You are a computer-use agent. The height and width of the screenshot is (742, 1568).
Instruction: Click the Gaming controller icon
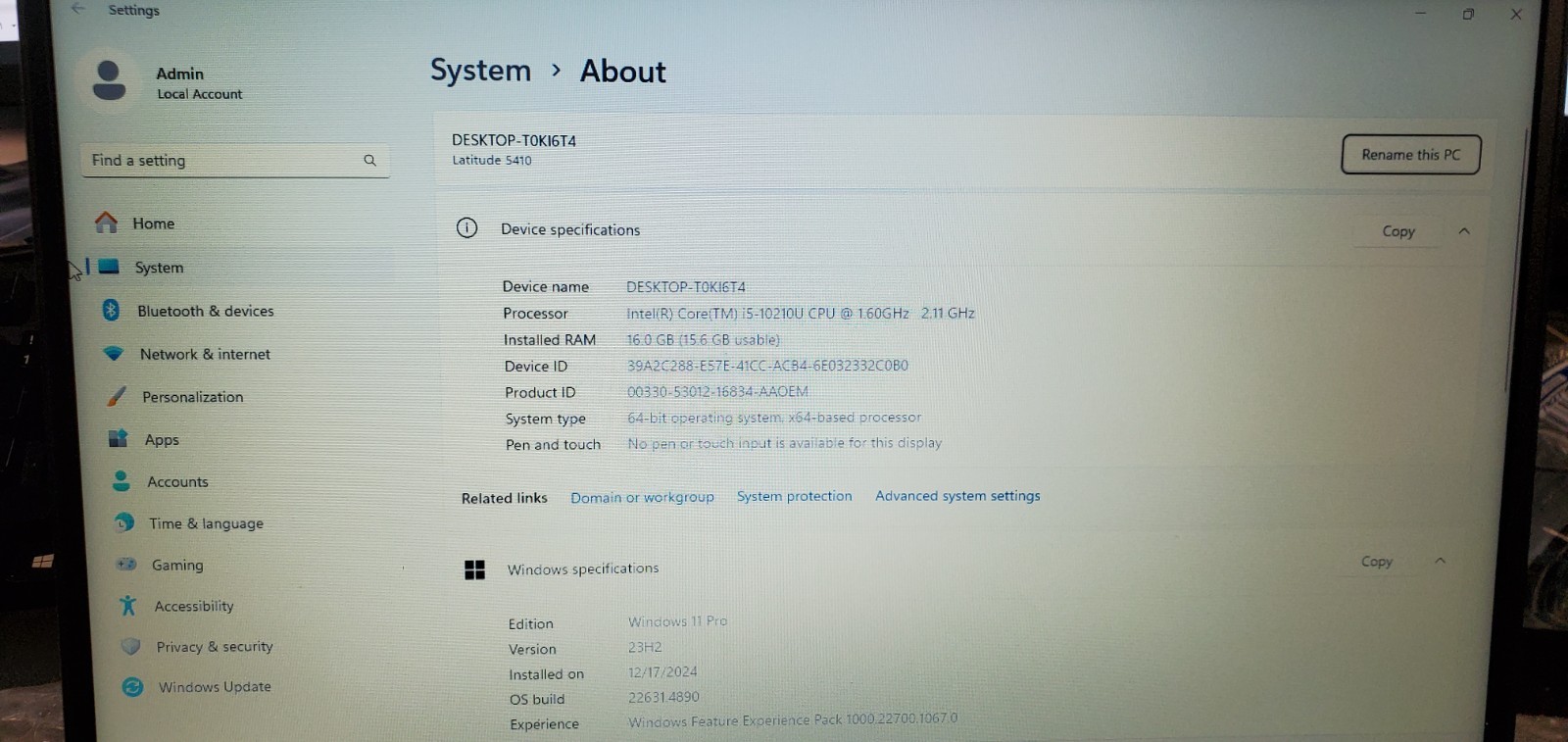(126, 564)
